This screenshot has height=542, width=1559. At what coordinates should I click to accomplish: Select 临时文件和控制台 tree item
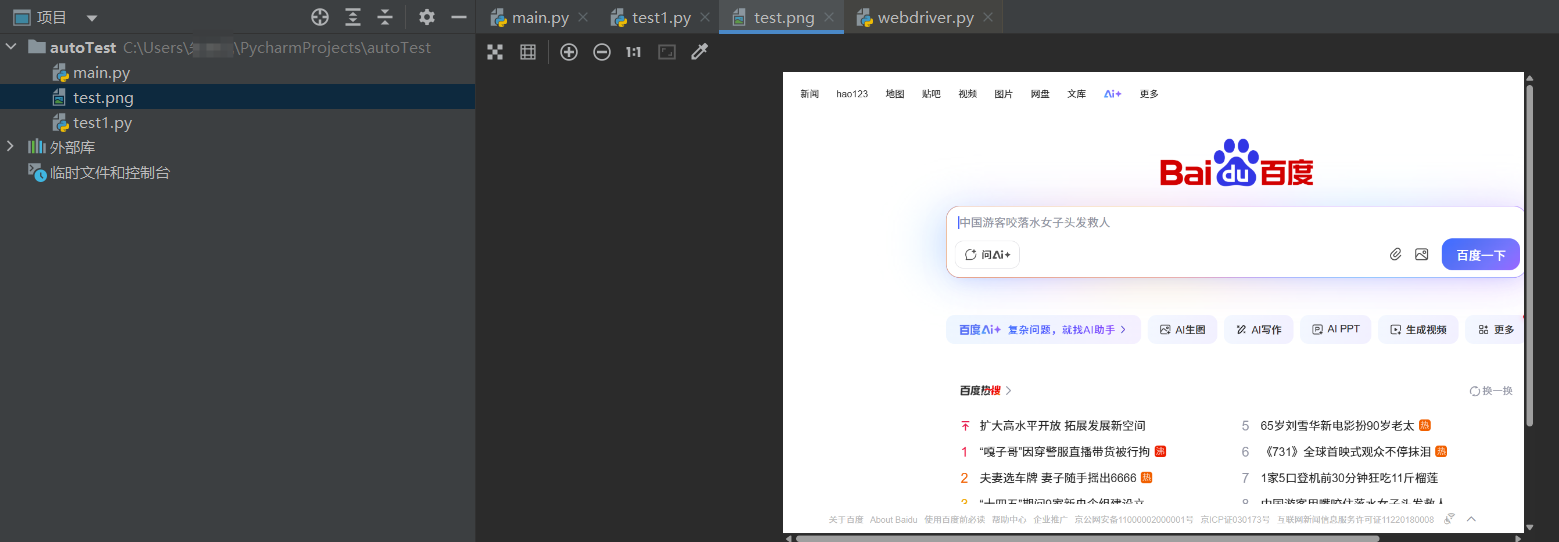pyautogui.click(x=110, y=173)
